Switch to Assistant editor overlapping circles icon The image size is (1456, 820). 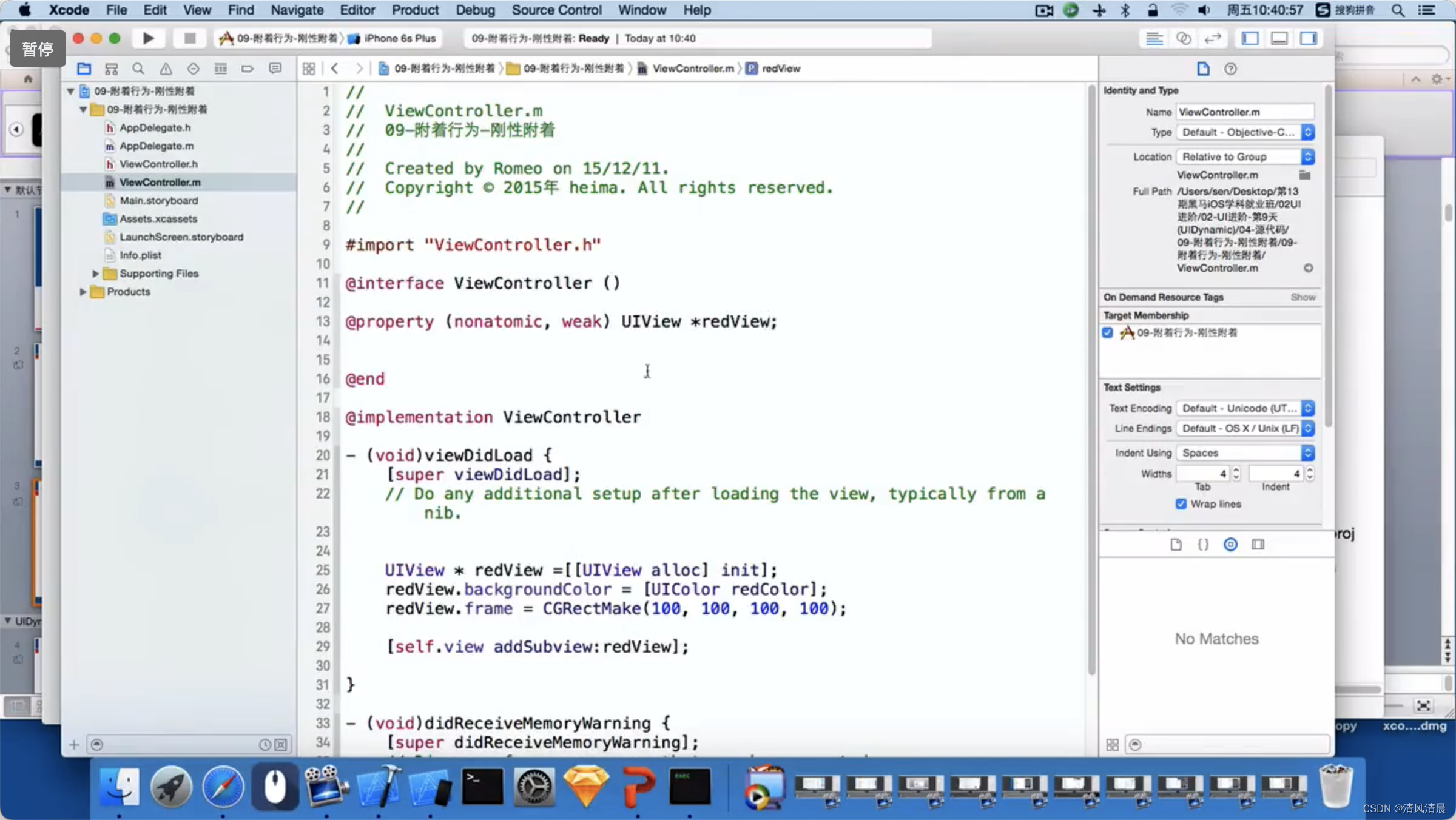coord(1183,38)
